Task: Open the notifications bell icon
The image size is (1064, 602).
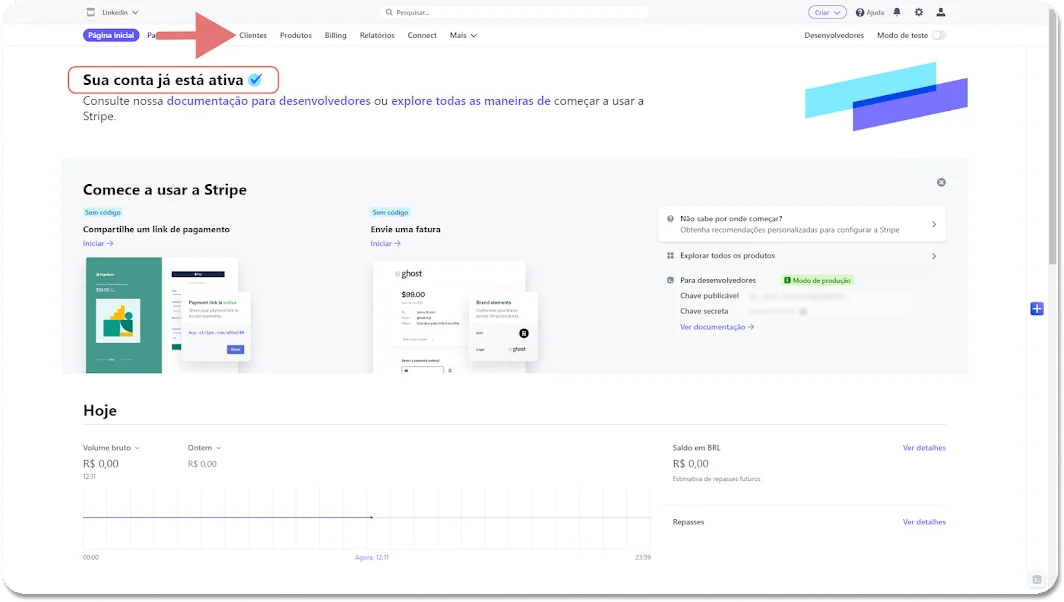Action: [x=897, y=12]
